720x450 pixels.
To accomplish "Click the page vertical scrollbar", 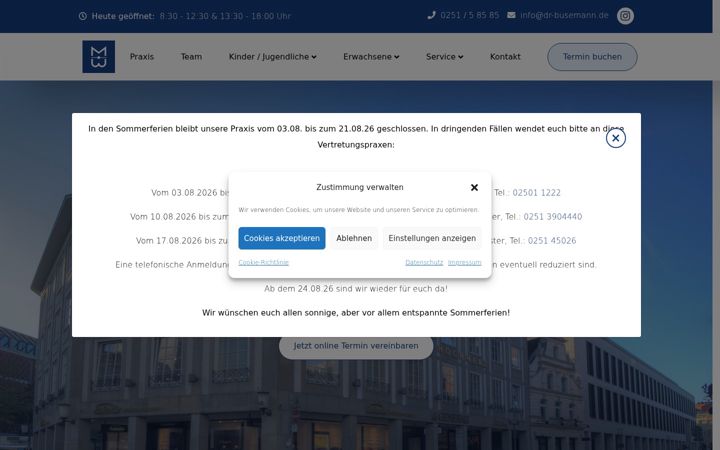I will coord(716,225).
